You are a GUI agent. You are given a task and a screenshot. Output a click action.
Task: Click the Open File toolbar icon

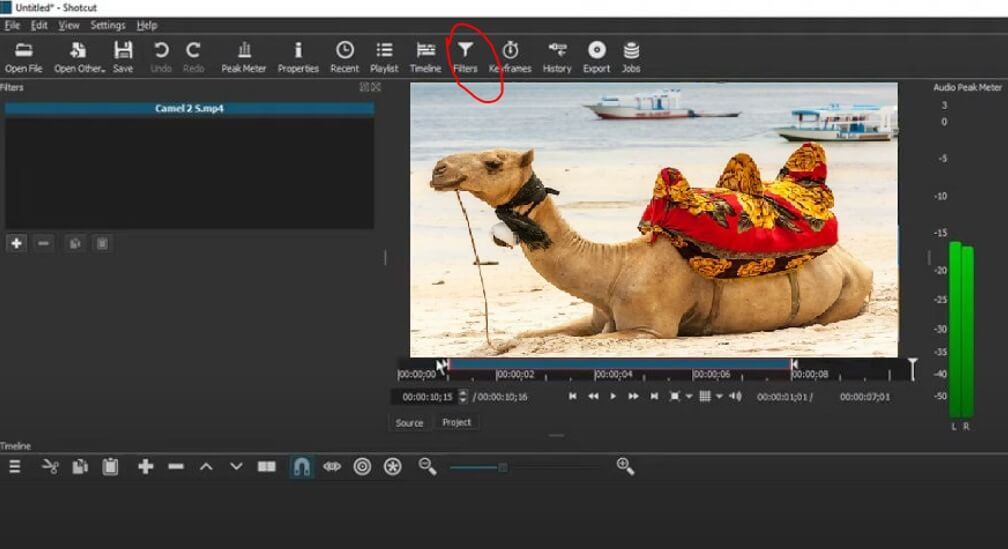24,57
